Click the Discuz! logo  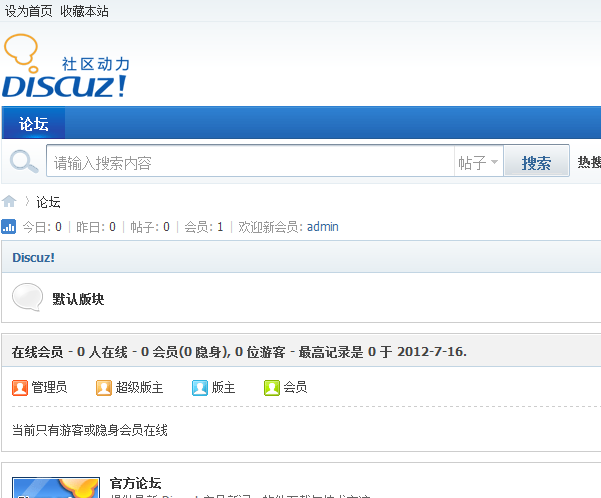(x=66, y=68)
